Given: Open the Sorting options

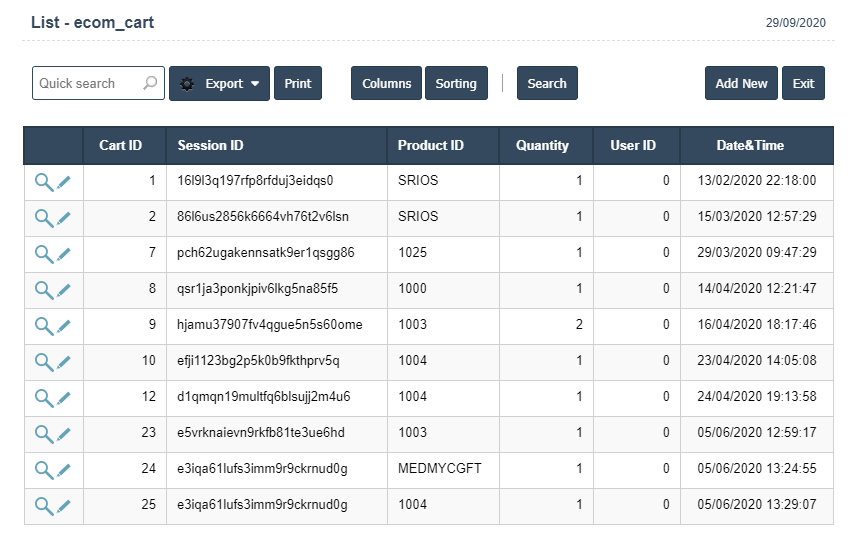Looking at the screenshot, I should [456, 84].
